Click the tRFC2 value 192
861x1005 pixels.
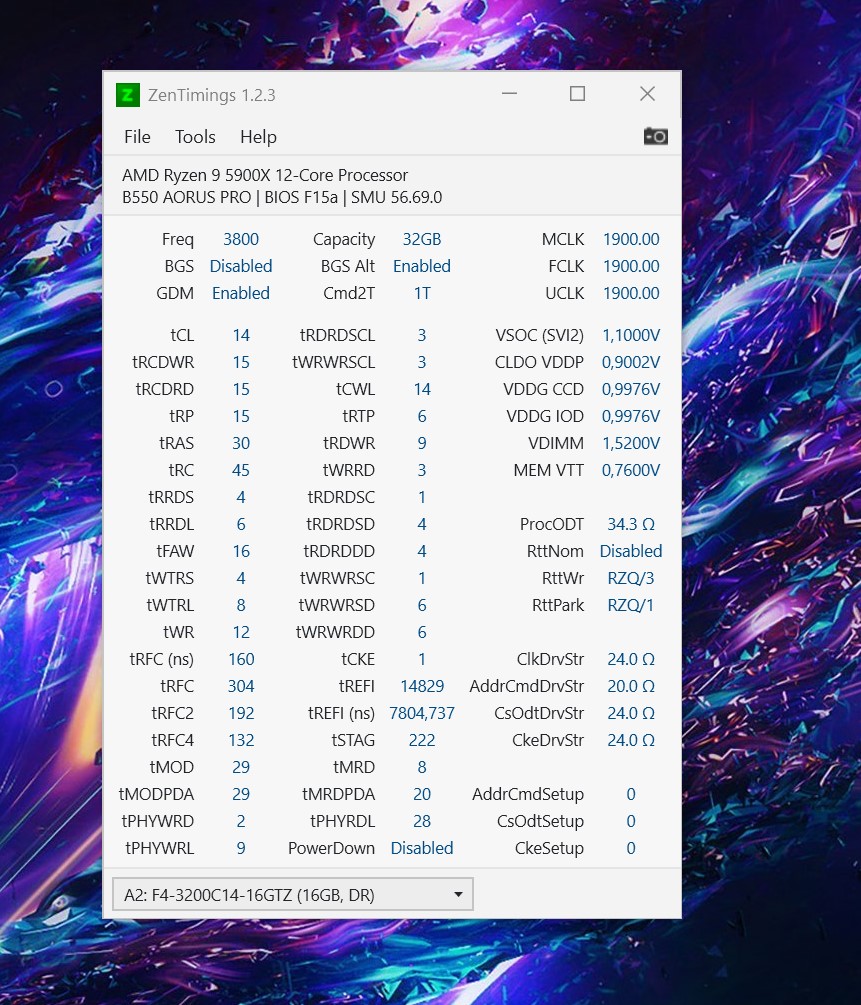pyautogui.click(x=241, y=713)
